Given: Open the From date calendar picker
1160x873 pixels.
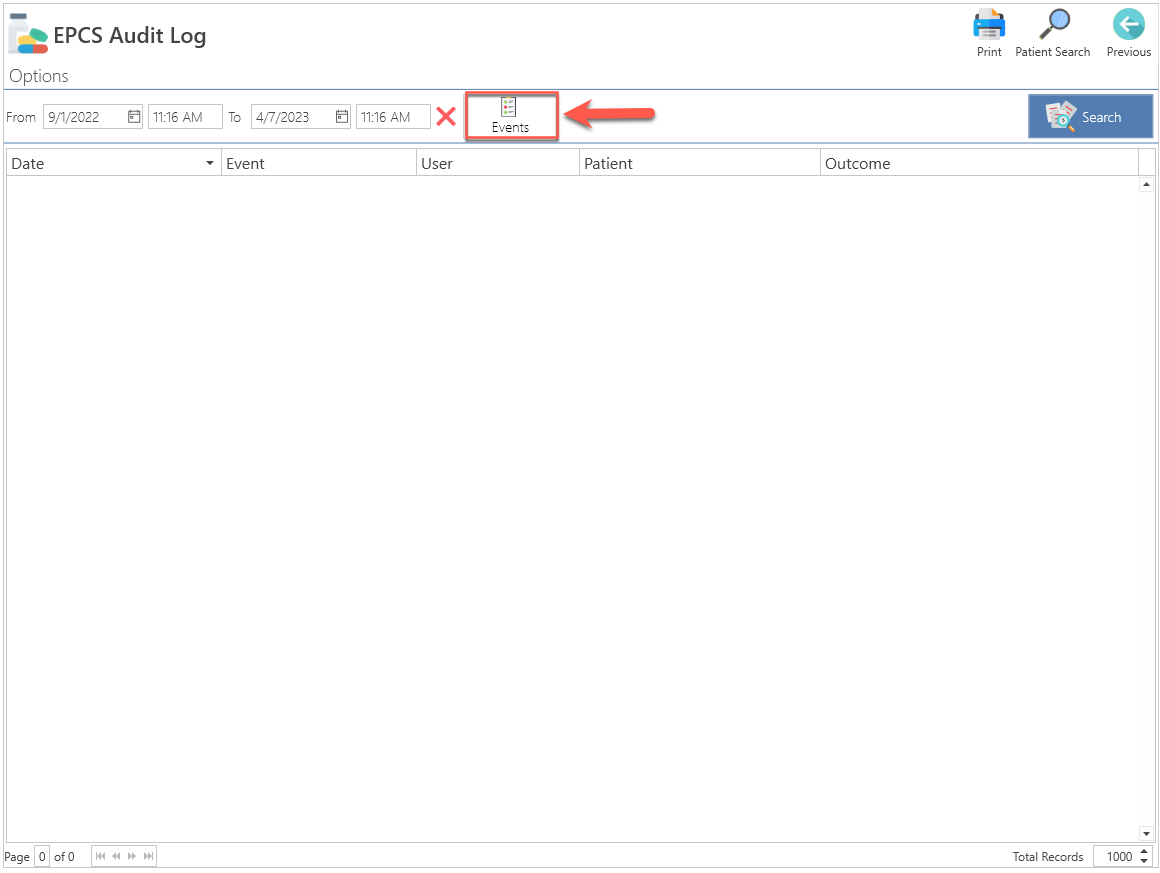Looking at the screenshot, I should pos(134,117).
